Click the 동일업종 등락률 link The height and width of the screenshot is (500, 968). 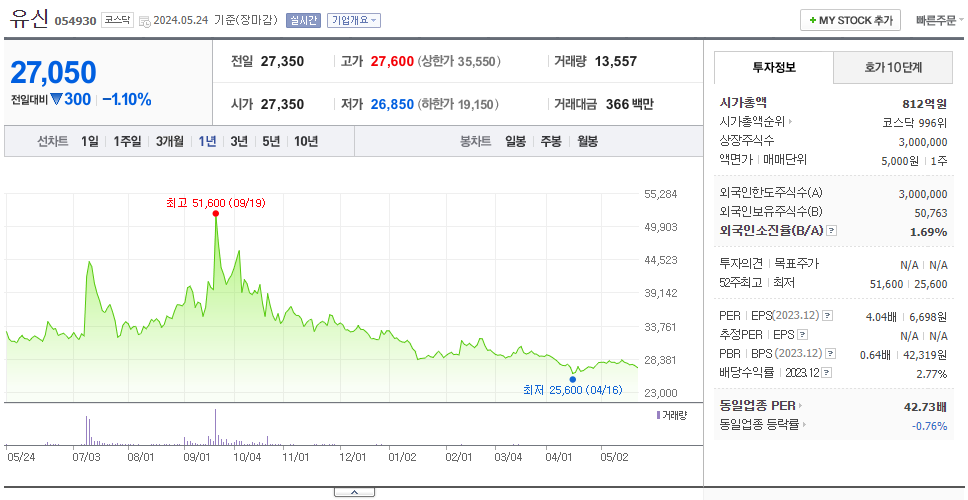(x=759, y=425)
